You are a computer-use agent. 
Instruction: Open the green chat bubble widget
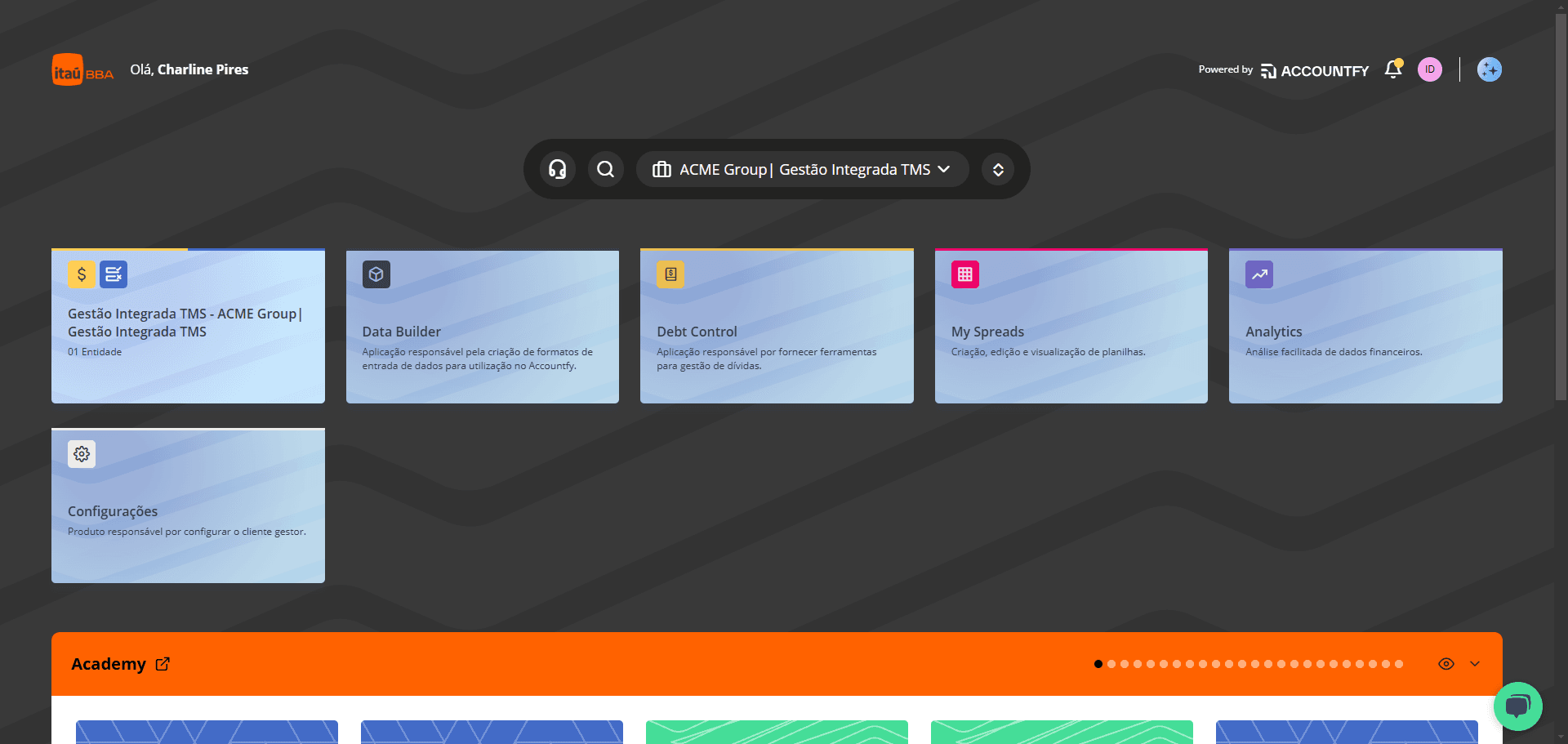tap(1518, 706)
